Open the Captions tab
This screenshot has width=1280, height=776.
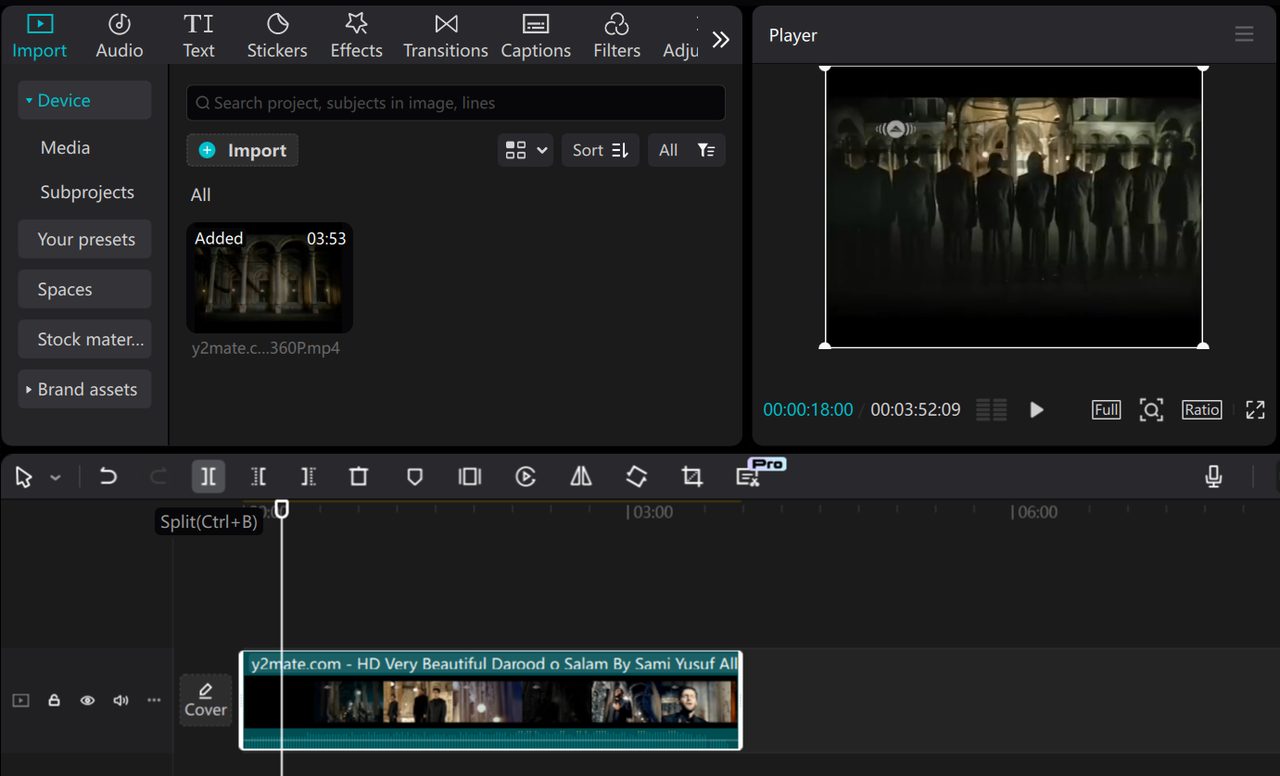(x=535, y=36)
